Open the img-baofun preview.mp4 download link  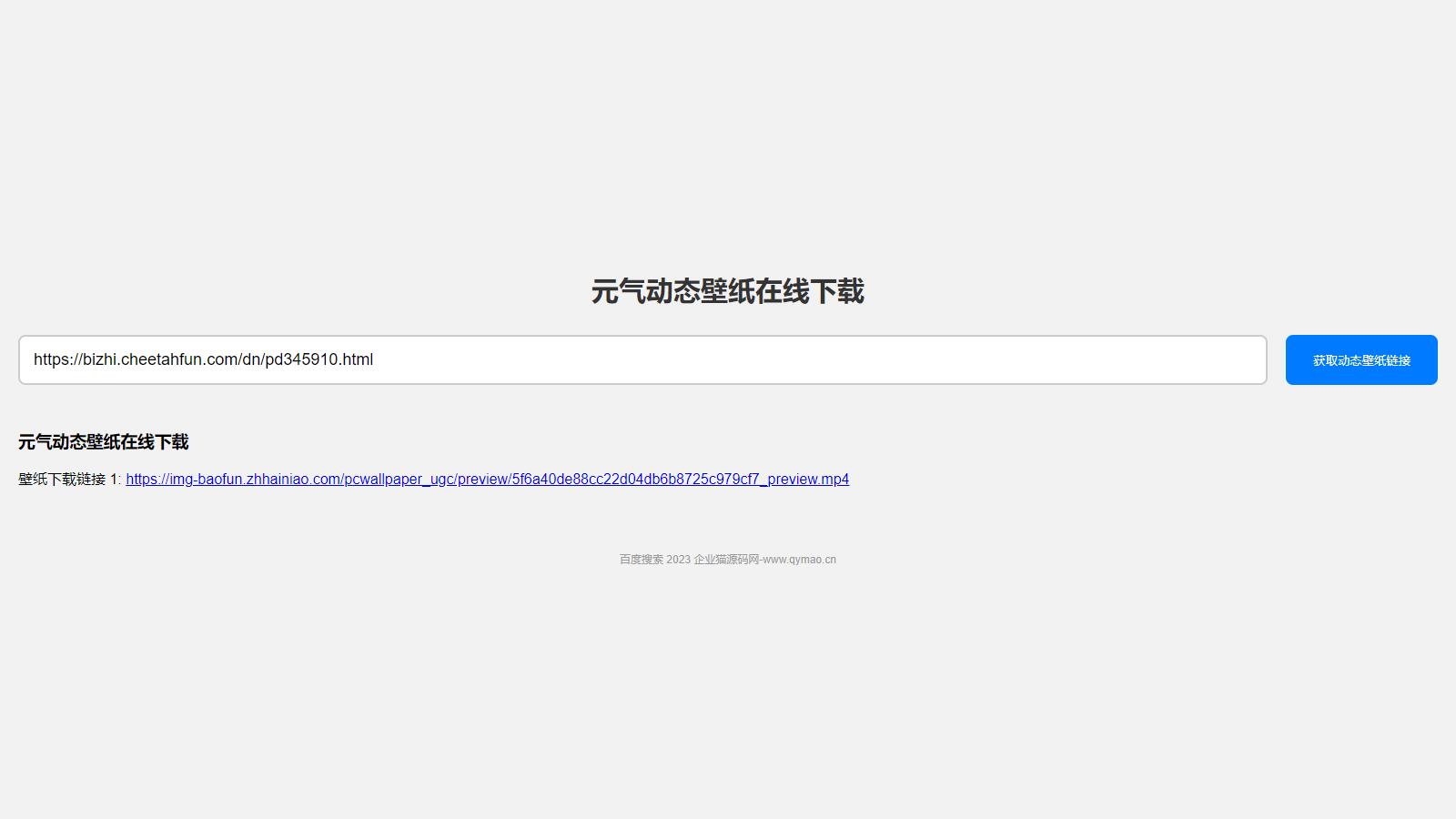487,480
